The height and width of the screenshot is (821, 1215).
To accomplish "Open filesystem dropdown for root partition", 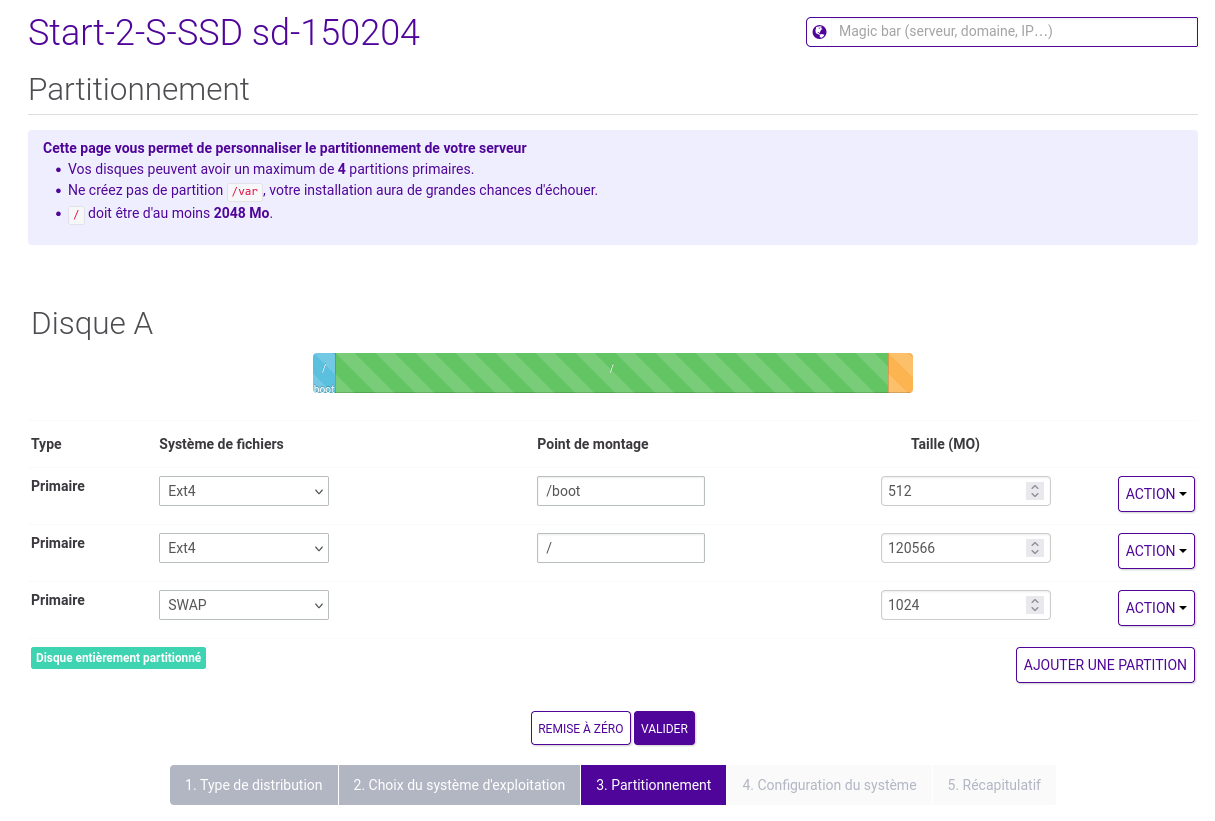I will (x=244, y=548).
